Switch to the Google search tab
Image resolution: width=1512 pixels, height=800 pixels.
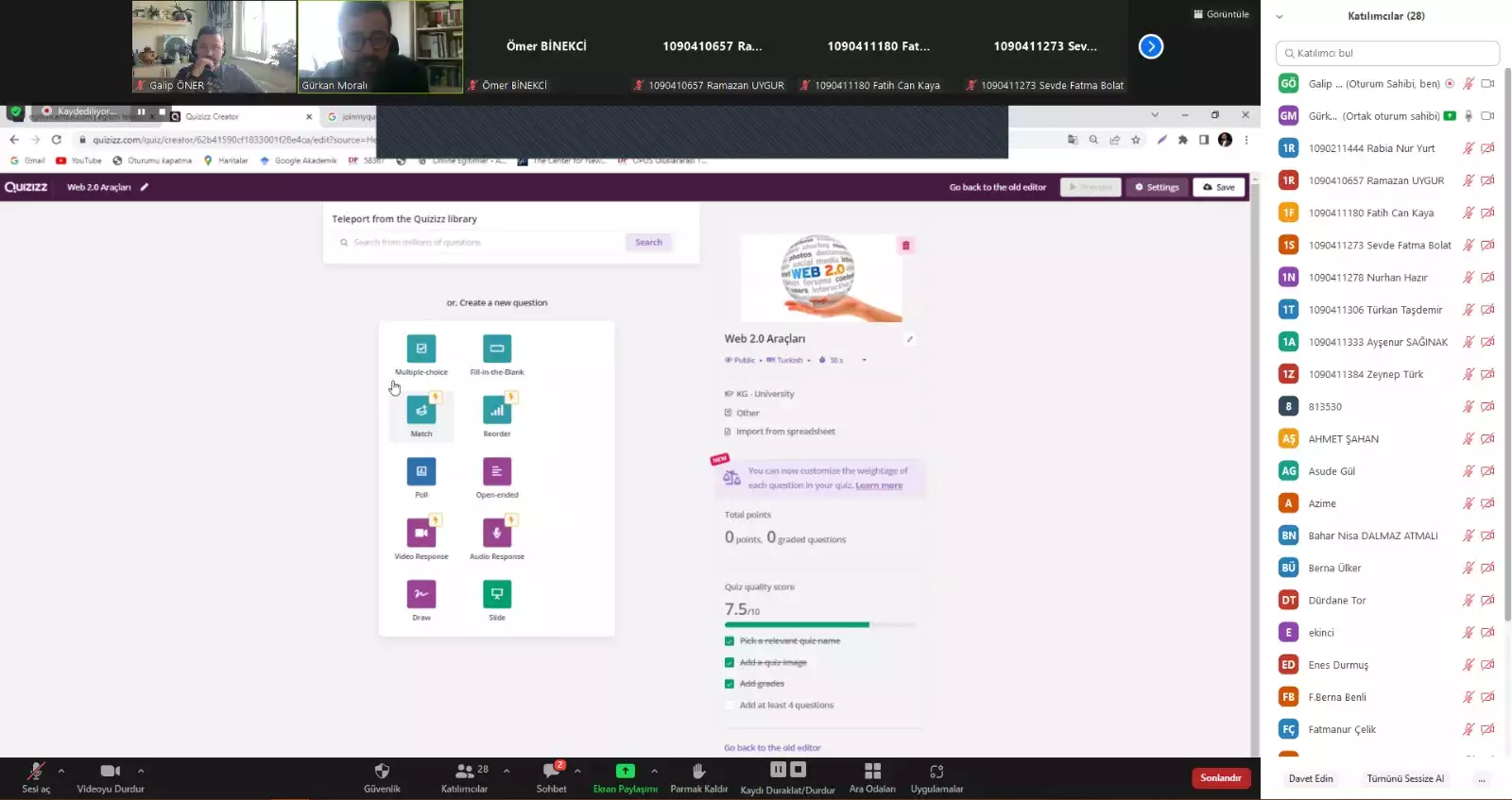click(350, 116)
